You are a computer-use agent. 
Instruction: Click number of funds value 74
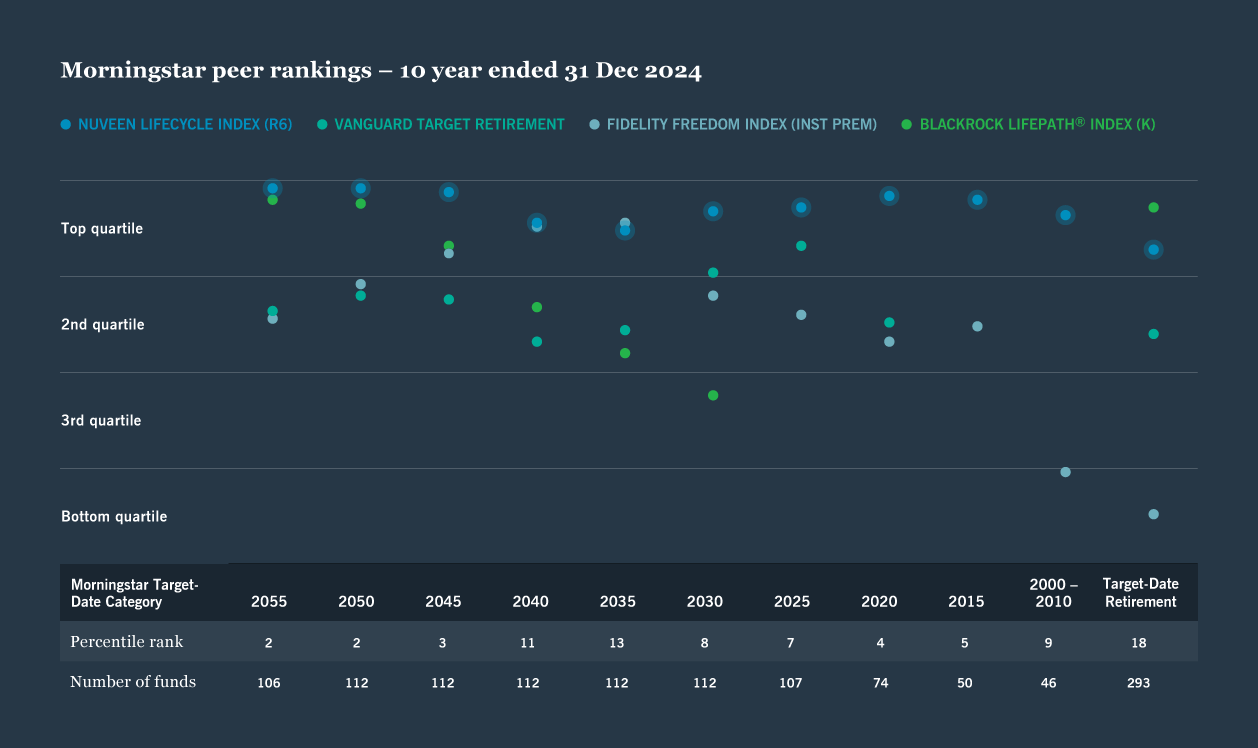pos(880,683)
